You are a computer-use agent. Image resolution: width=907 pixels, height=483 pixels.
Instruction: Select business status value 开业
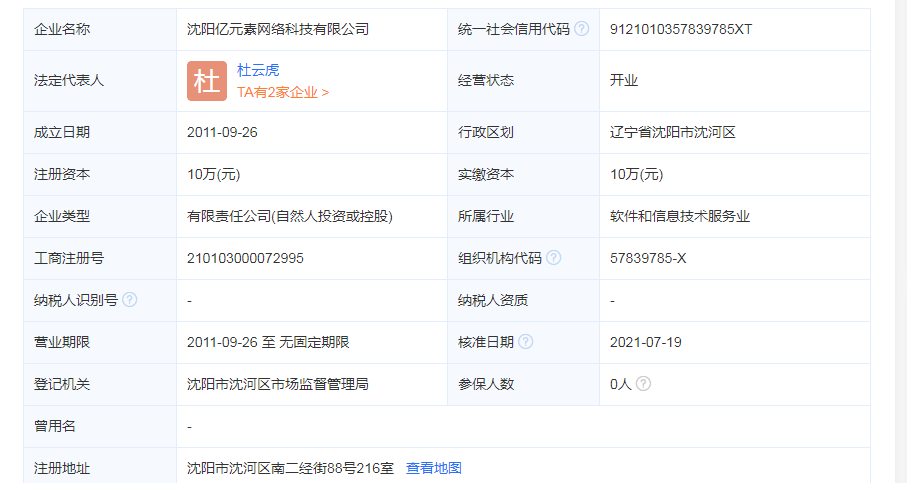pos(624,80)
